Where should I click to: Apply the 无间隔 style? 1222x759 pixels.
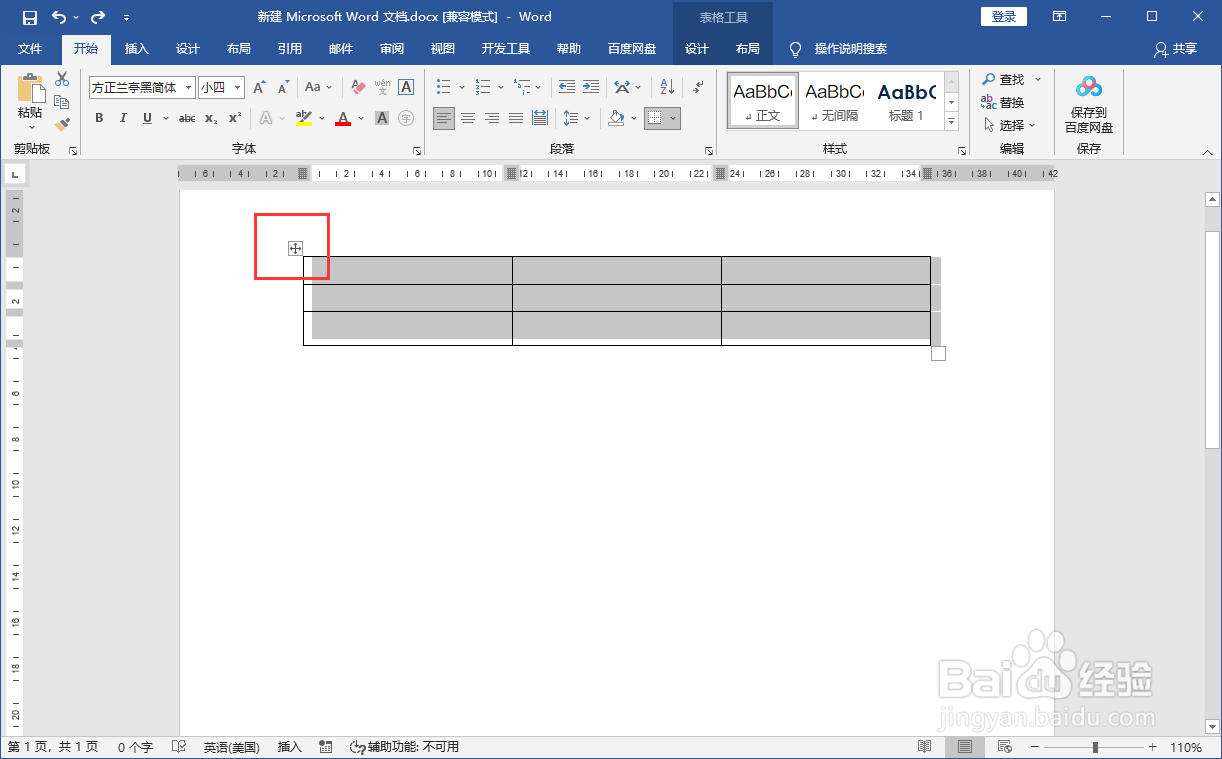point(834,101)
